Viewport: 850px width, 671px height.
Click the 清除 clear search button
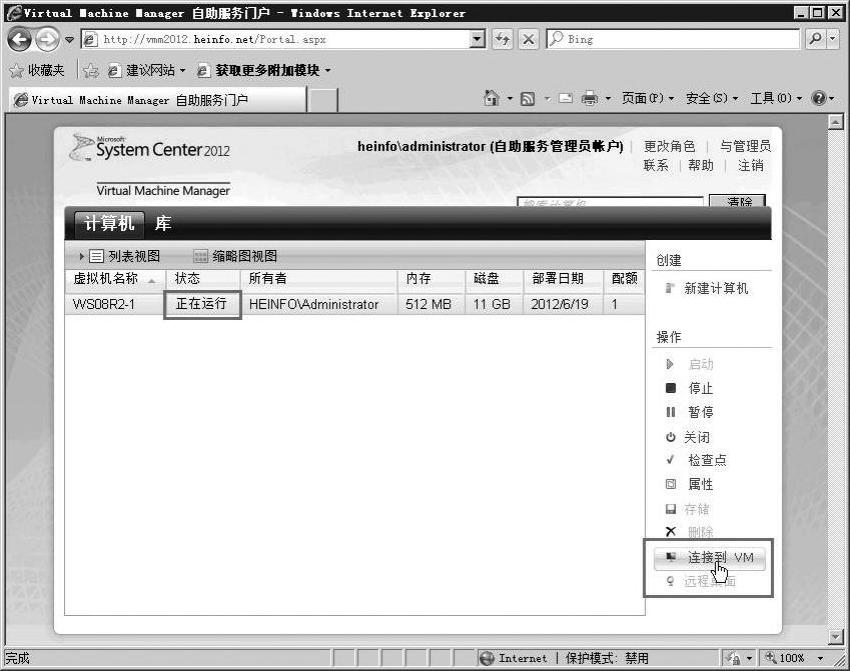pos(737,201)
